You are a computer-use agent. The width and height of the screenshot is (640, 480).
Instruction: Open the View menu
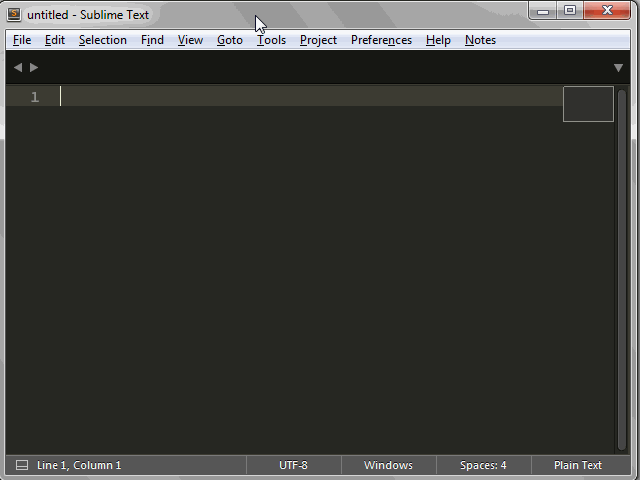pos(190,40)
